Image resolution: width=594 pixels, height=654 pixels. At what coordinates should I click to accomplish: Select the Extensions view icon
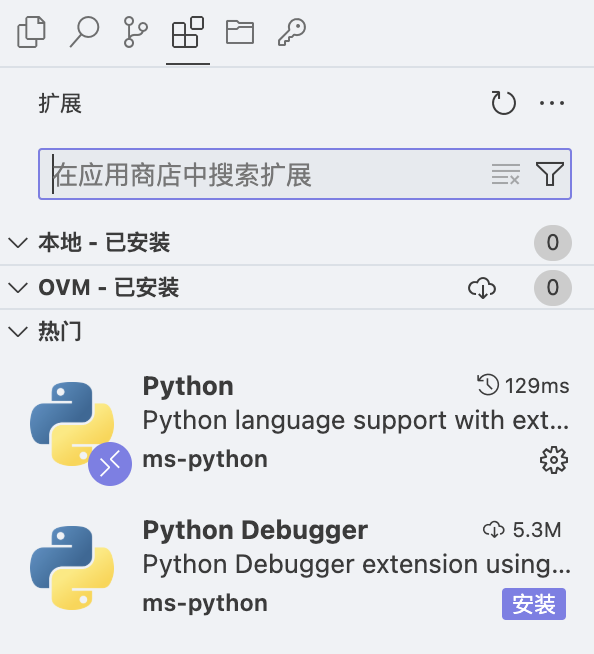click(188, 32)
